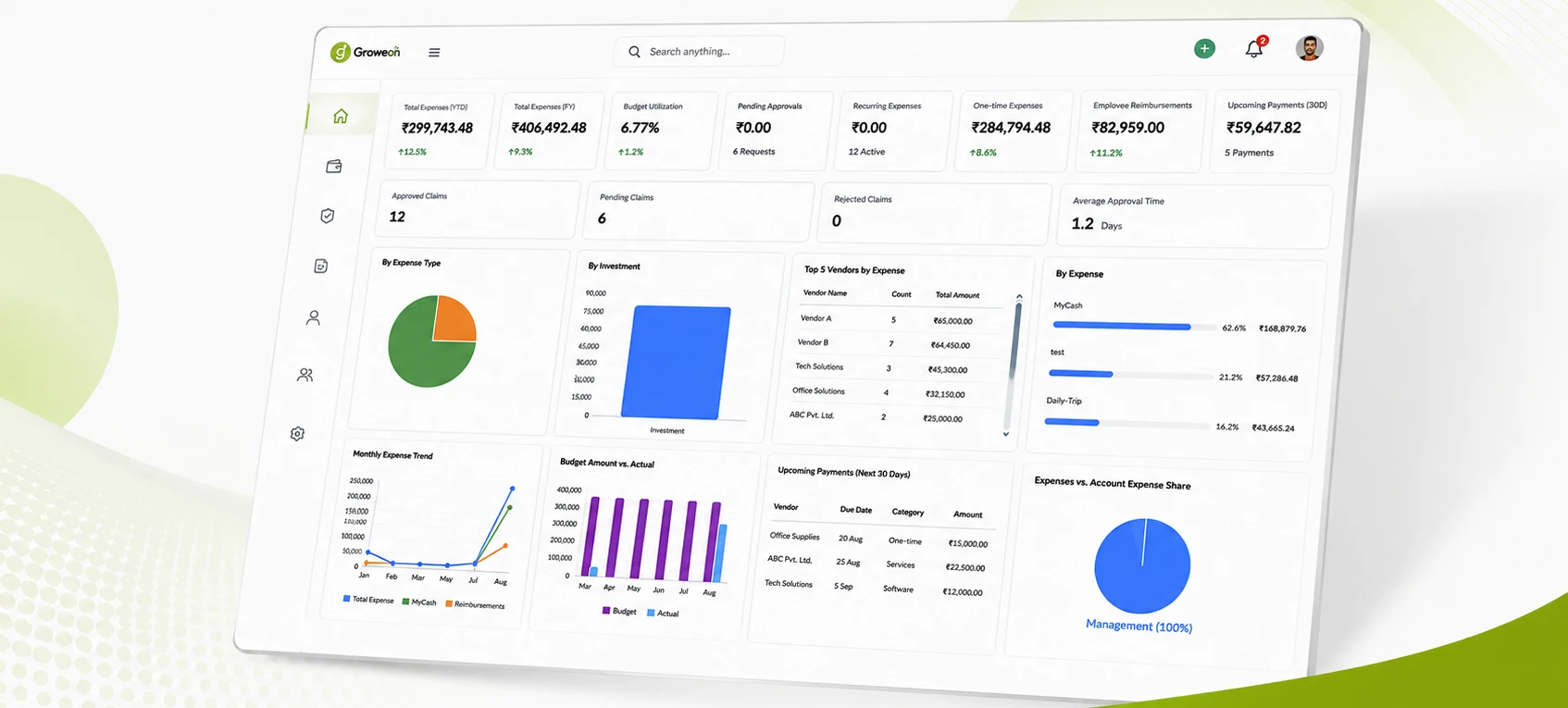
Task: Click the vendors table scroll-down arrow
Action: coord(1006,434)
